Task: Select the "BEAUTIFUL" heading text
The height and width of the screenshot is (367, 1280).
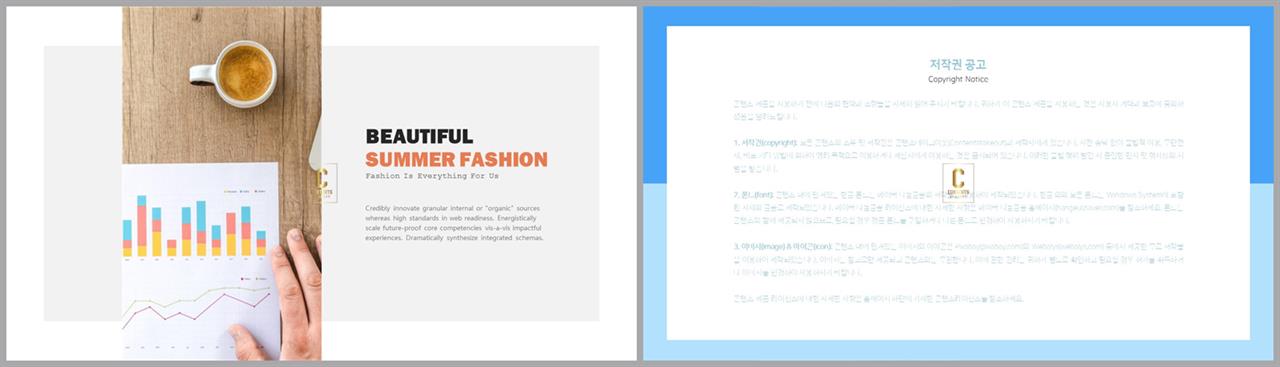Action: point(419,137)
